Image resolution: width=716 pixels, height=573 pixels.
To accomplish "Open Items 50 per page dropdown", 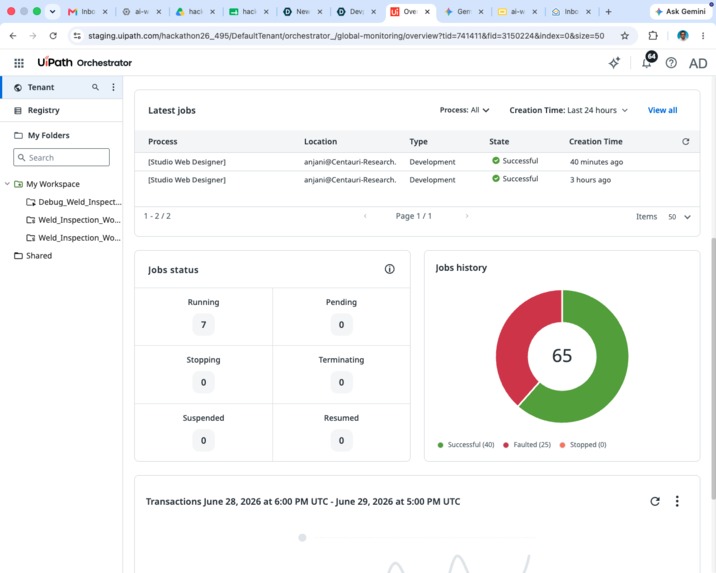I will (679, 217).
